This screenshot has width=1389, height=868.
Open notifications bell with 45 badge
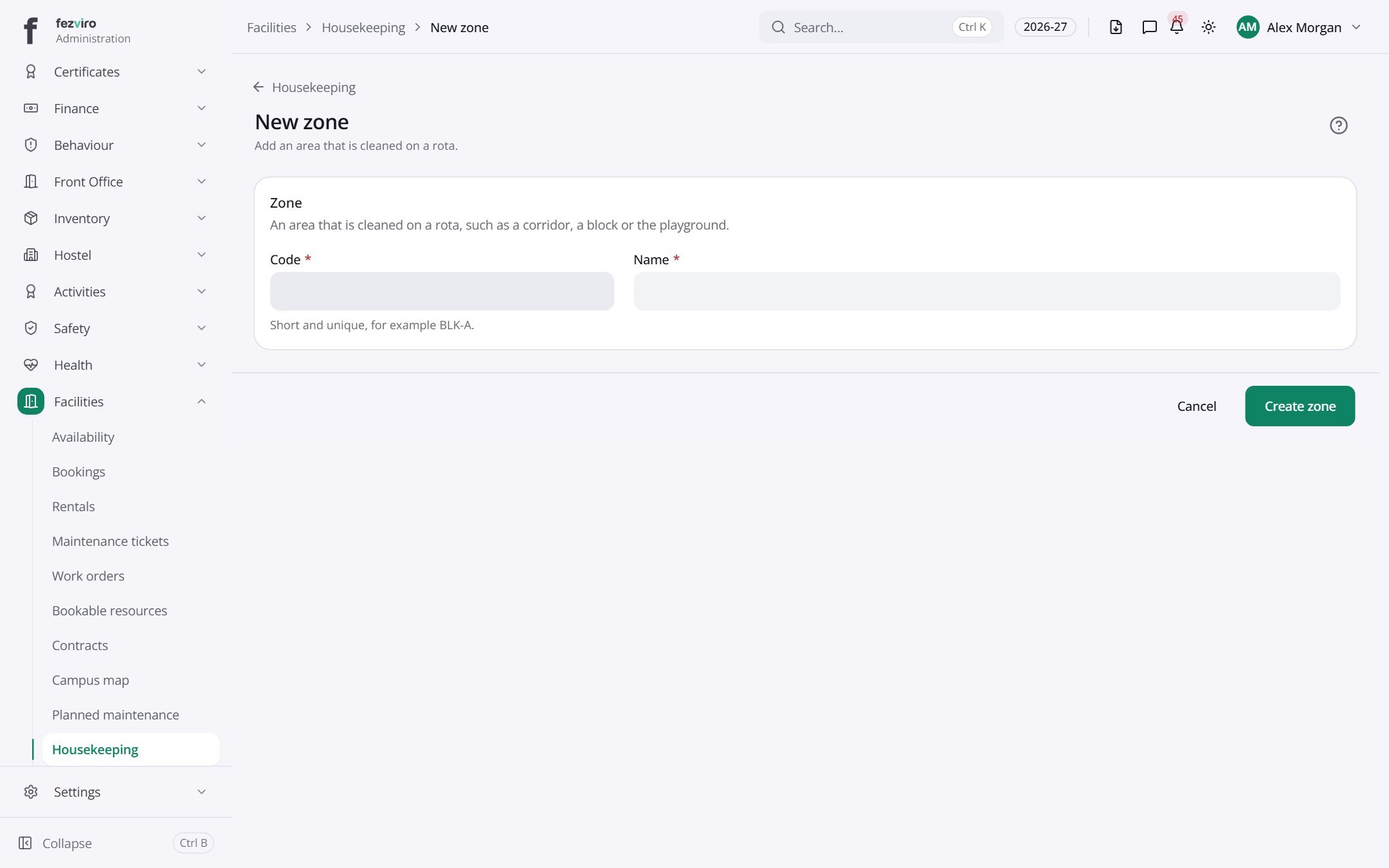coord(1177,27)
